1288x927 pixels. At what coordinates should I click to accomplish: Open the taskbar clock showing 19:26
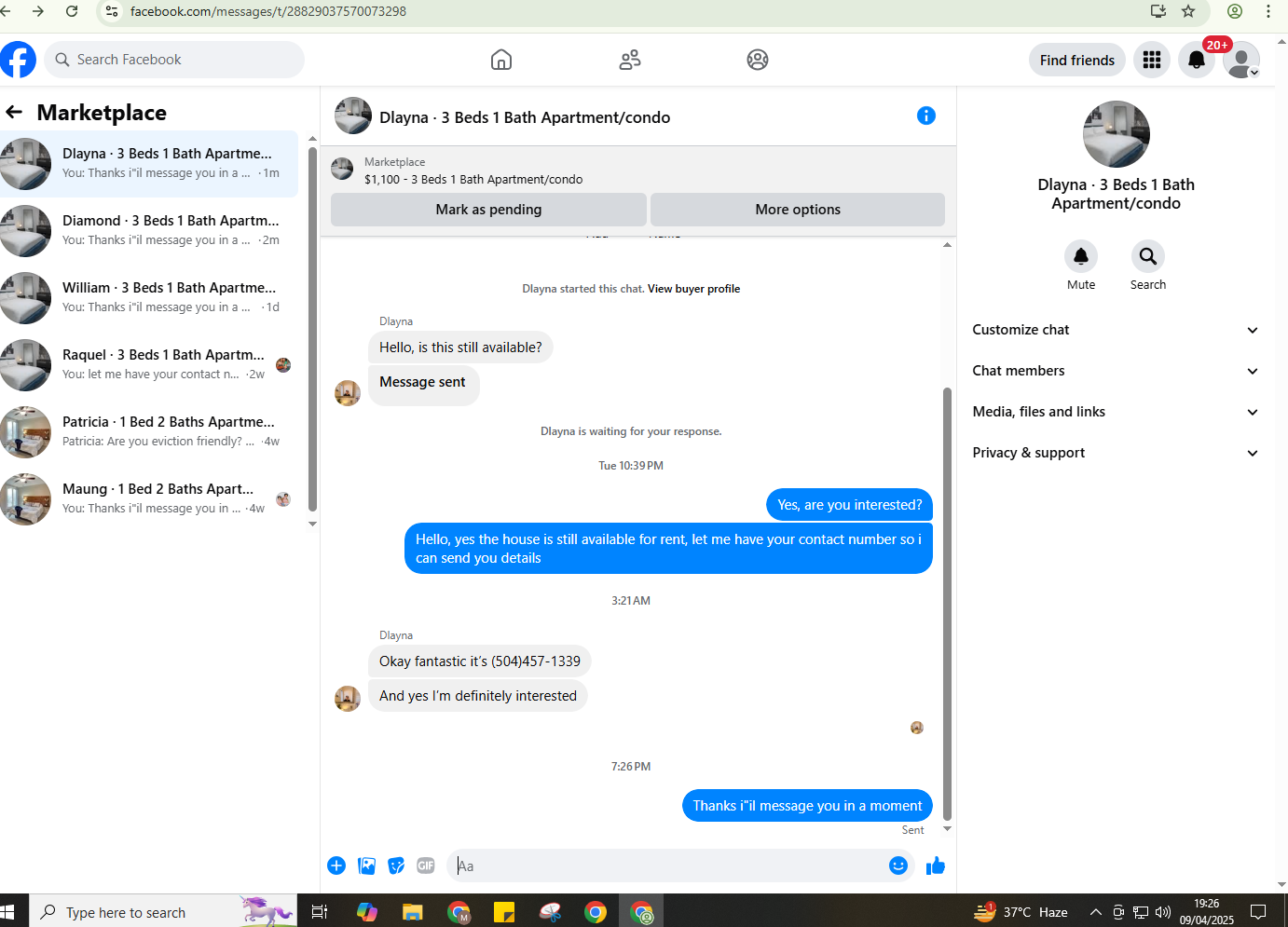1207,911
